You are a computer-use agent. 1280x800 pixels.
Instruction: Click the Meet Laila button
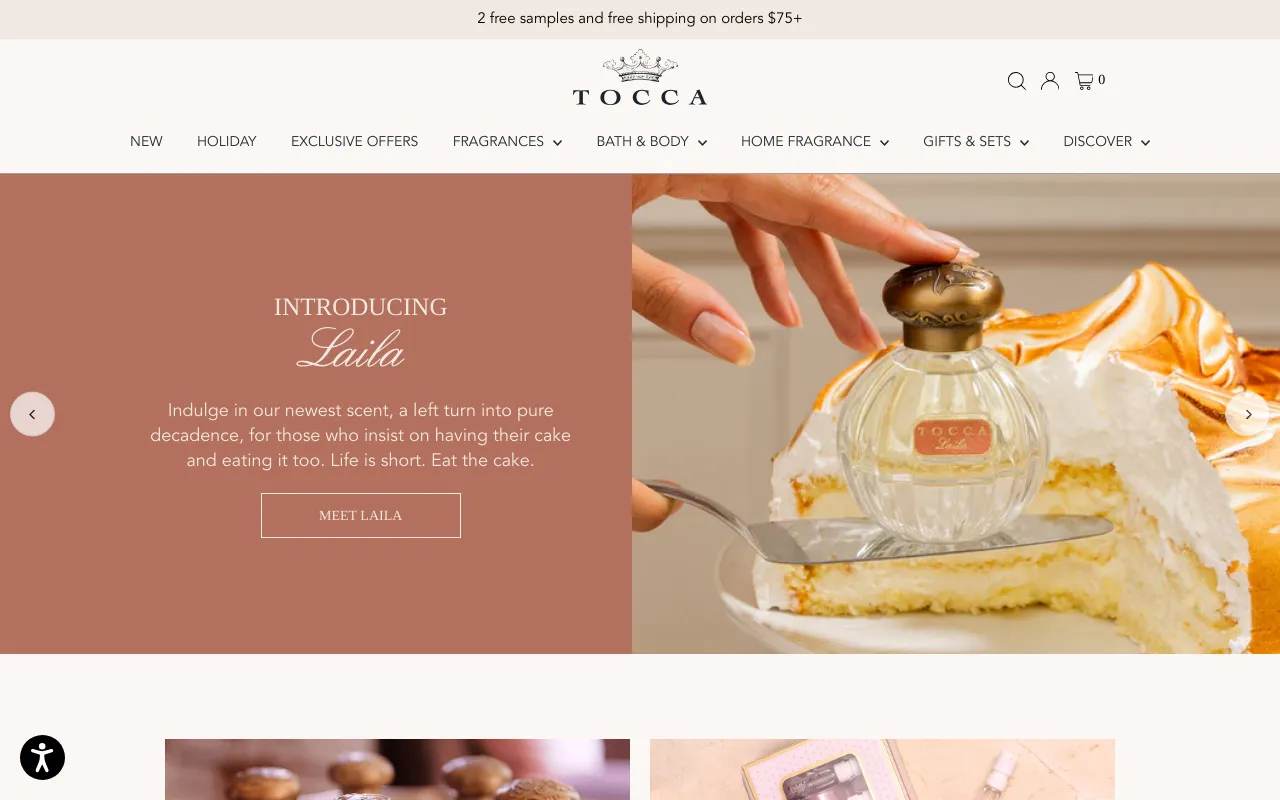point(361,515)
